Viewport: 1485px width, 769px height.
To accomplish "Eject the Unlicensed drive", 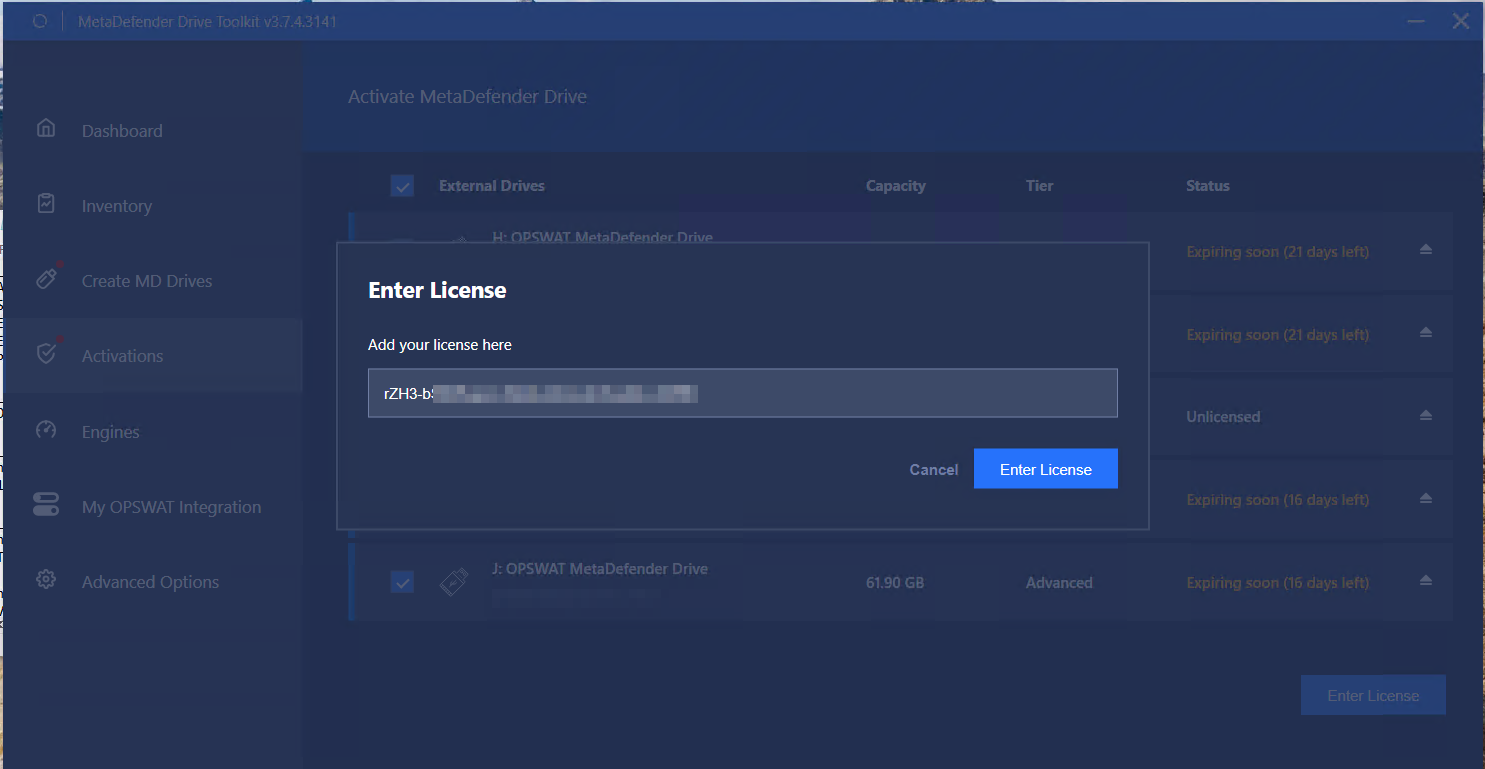I will click(1426, 415).
